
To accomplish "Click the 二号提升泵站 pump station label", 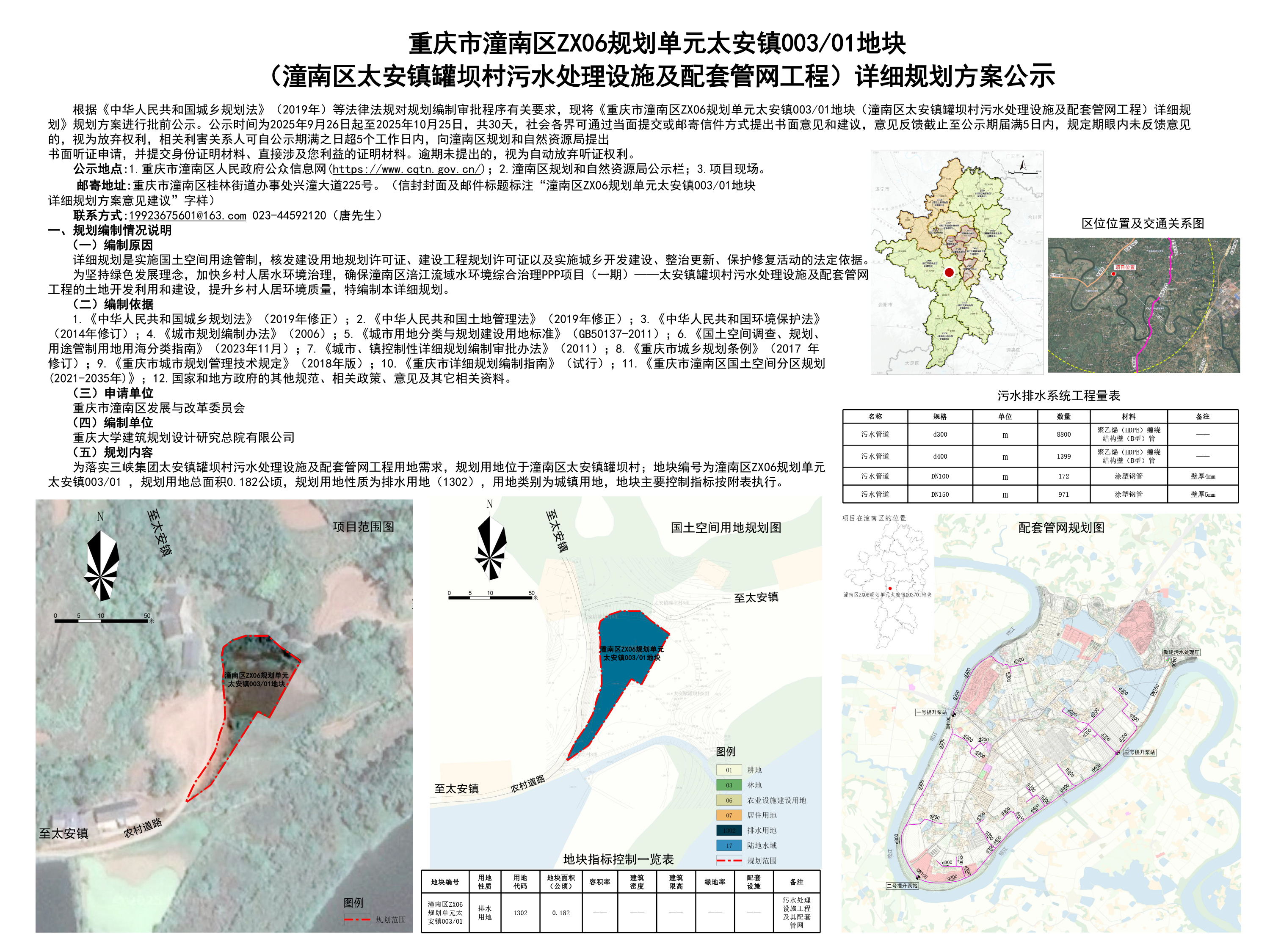I will [x=902, y=886].
